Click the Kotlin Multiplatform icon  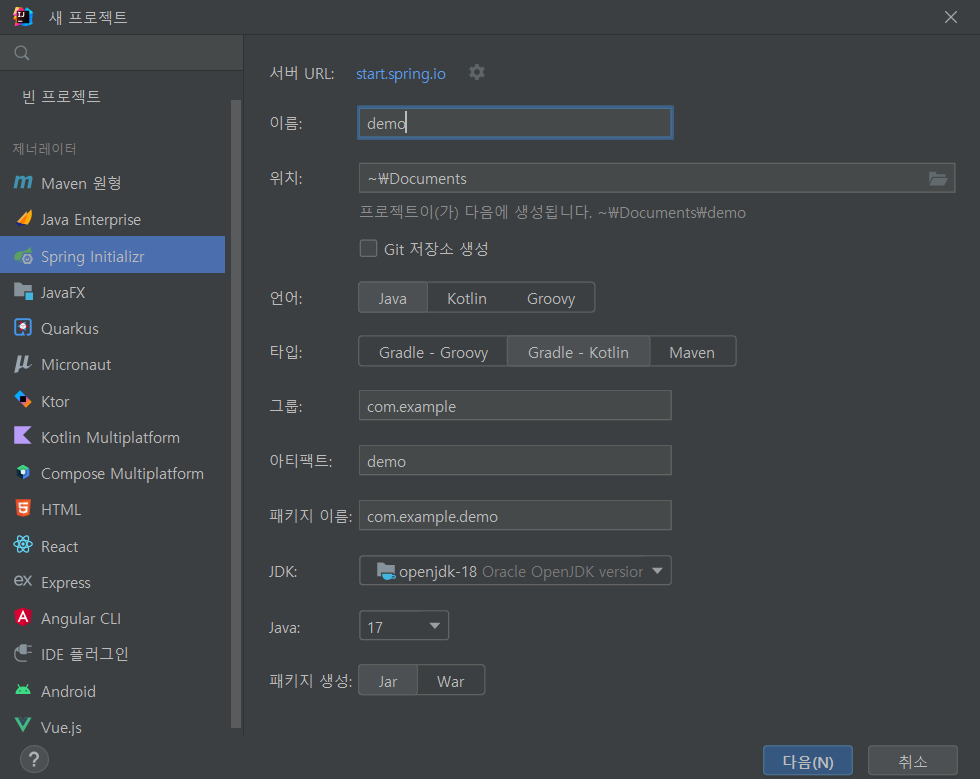pos(23,436)
